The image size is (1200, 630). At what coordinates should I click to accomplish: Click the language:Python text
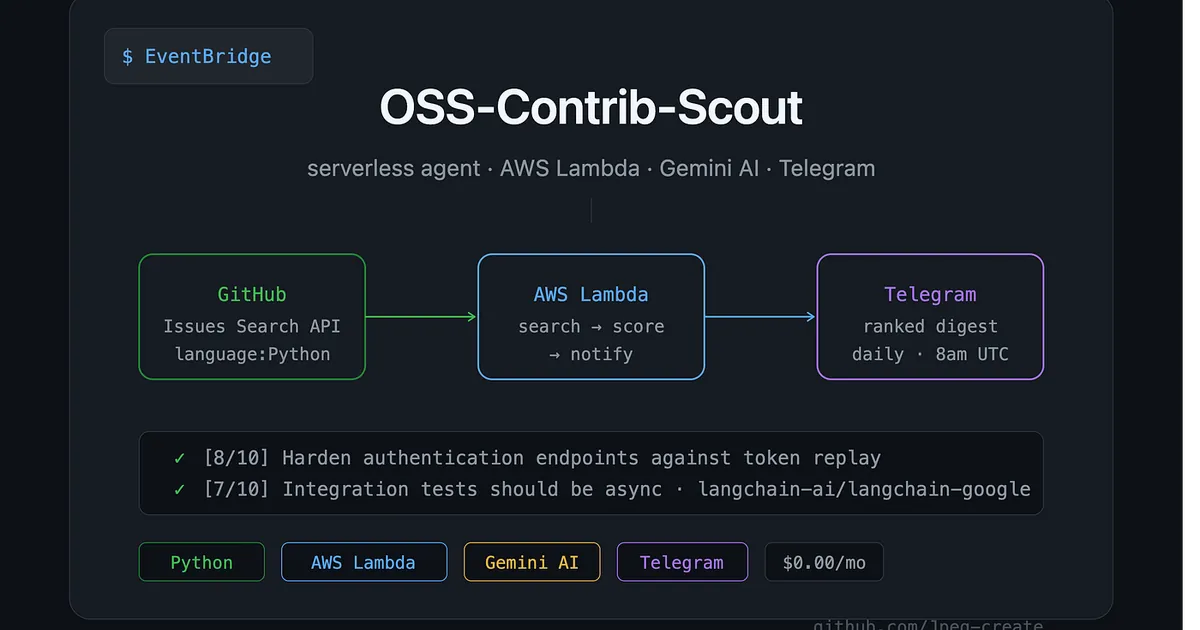tap(252, 354)
